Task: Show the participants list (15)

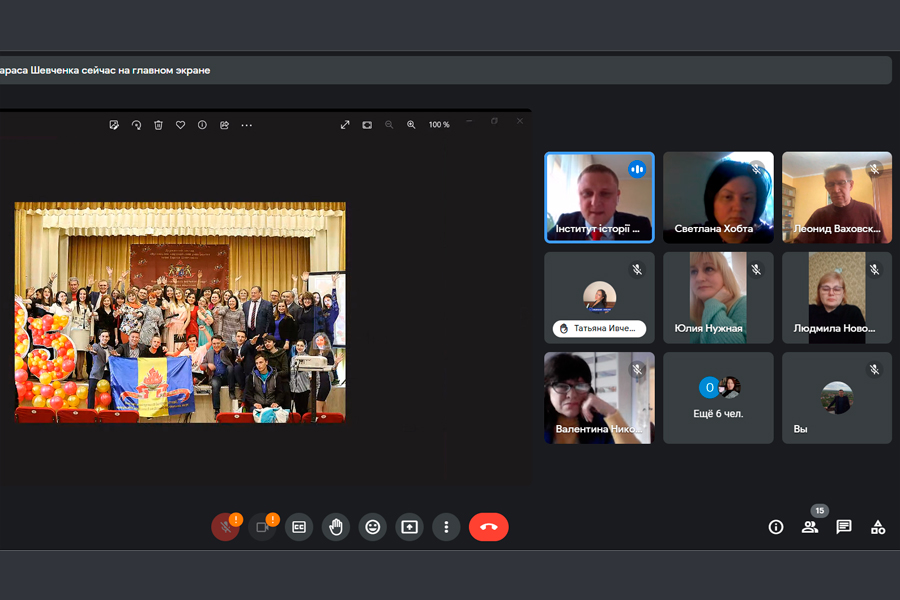Action: 810,527
